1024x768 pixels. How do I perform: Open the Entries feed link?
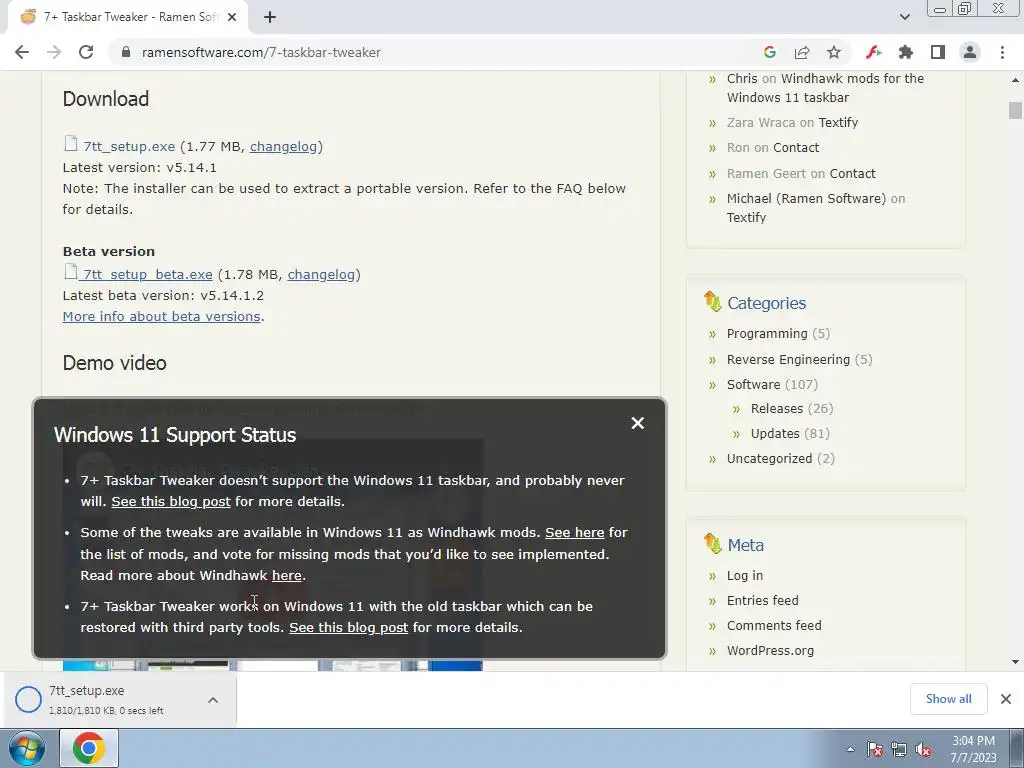pyautogui.click(x=762, y=600)
